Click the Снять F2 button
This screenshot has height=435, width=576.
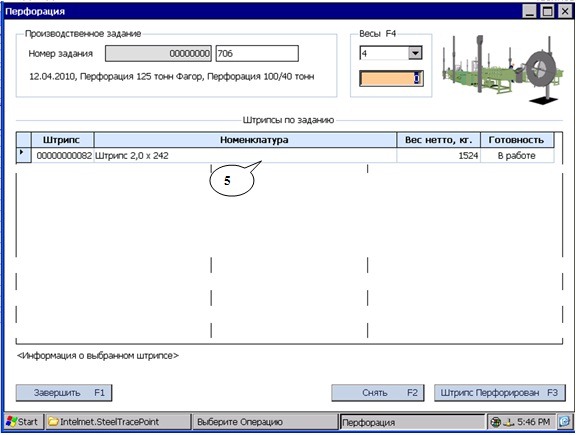pos(378,393)
